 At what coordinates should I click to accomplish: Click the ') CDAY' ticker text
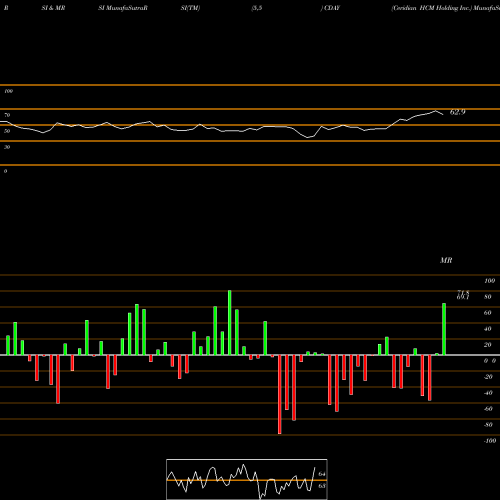330,8
